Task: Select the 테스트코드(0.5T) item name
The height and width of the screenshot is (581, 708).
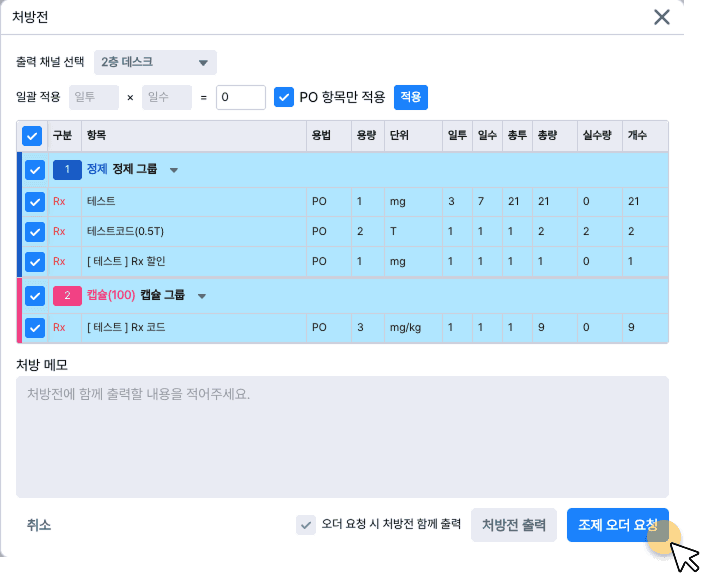Action: tap(126, 232)
